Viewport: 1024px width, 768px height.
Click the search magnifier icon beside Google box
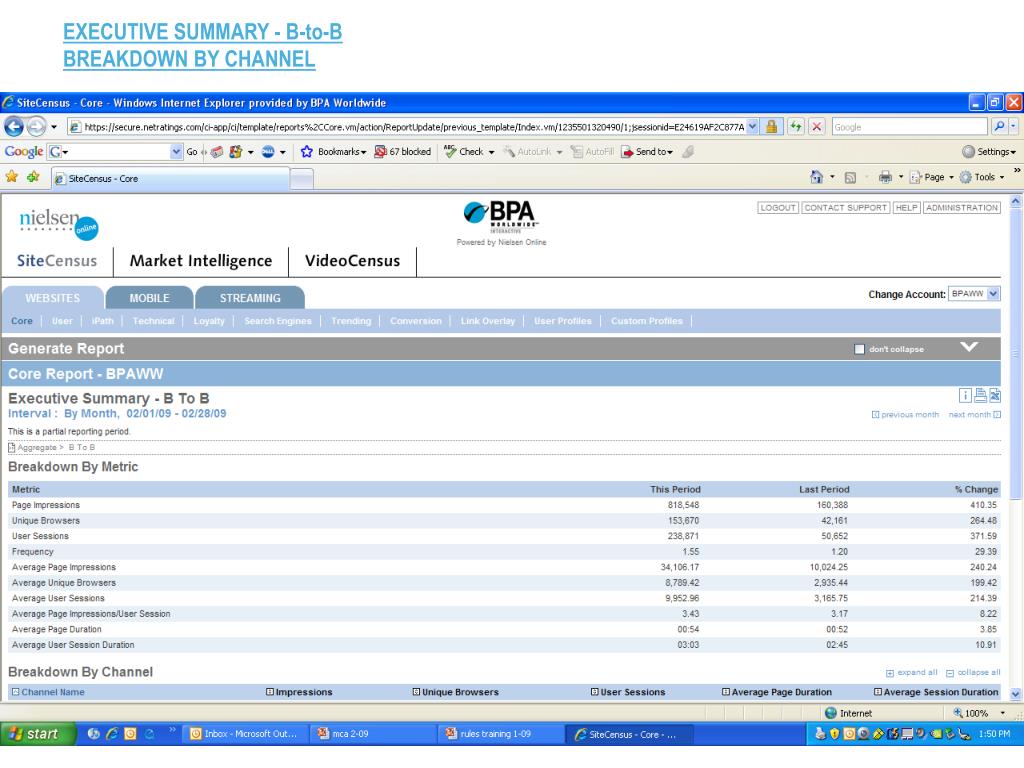tap(999, 127)
